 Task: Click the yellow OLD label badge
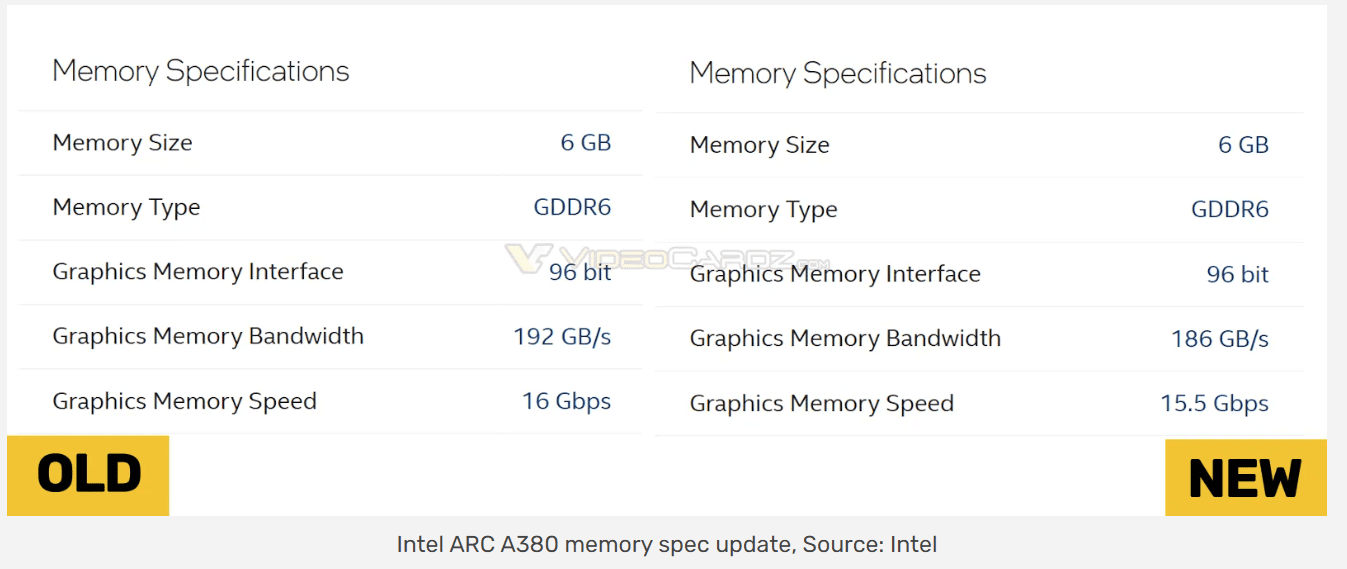(88, 475)
